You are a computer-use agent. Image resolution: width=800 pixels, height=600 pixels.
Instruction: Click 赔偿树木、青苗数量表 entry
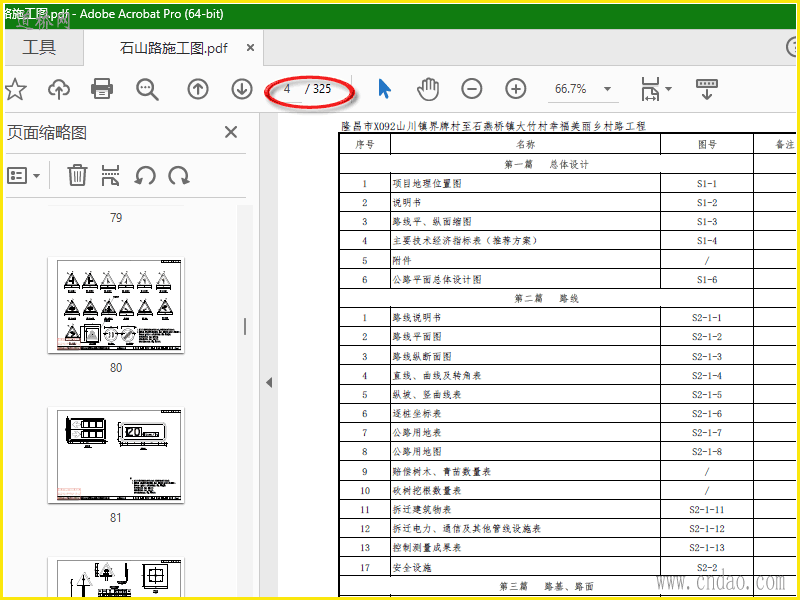[441, 471]
